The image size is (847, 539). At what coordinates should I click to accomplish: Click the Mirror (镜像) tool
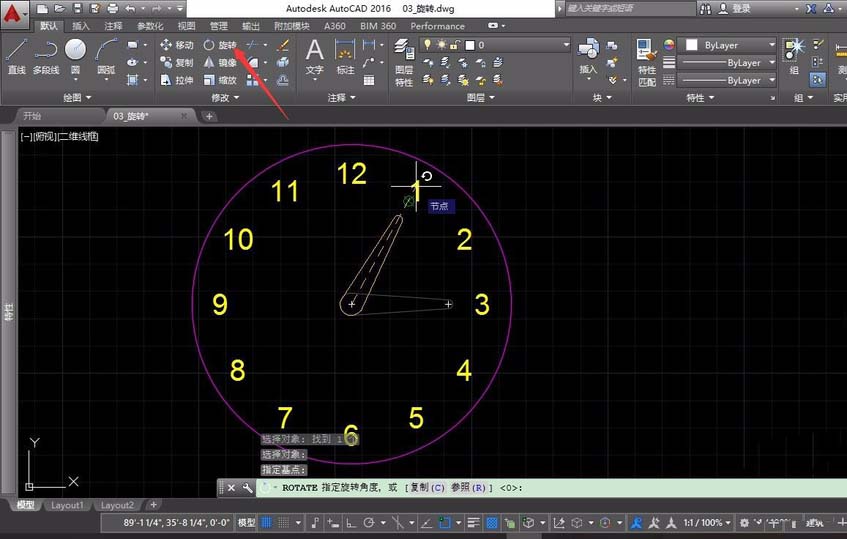pyautogui.click(x=220, y=63)
